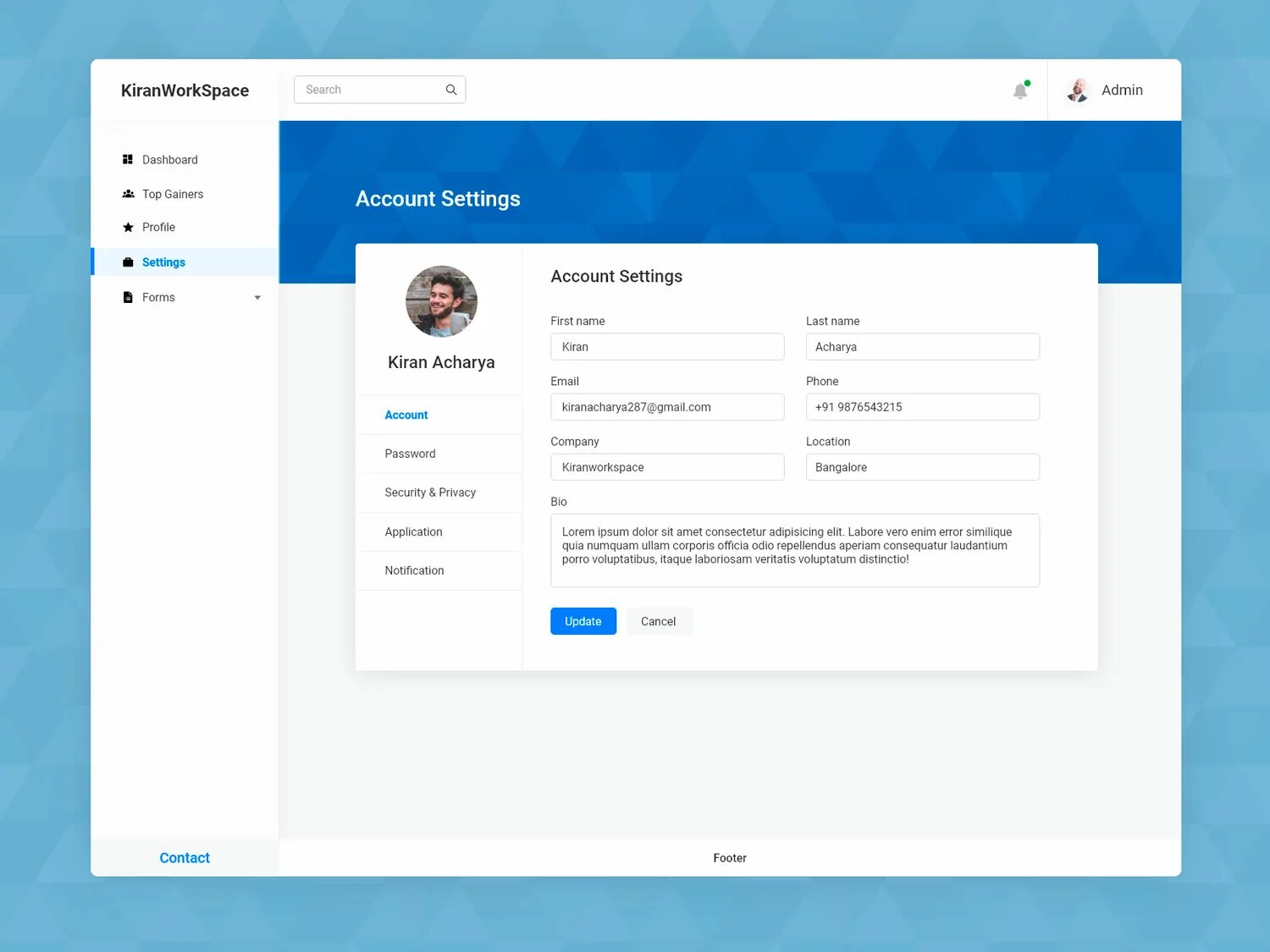Expand the Forms submenu arrow
Screen dimensions: 1270x952
[x=257, y=298]
